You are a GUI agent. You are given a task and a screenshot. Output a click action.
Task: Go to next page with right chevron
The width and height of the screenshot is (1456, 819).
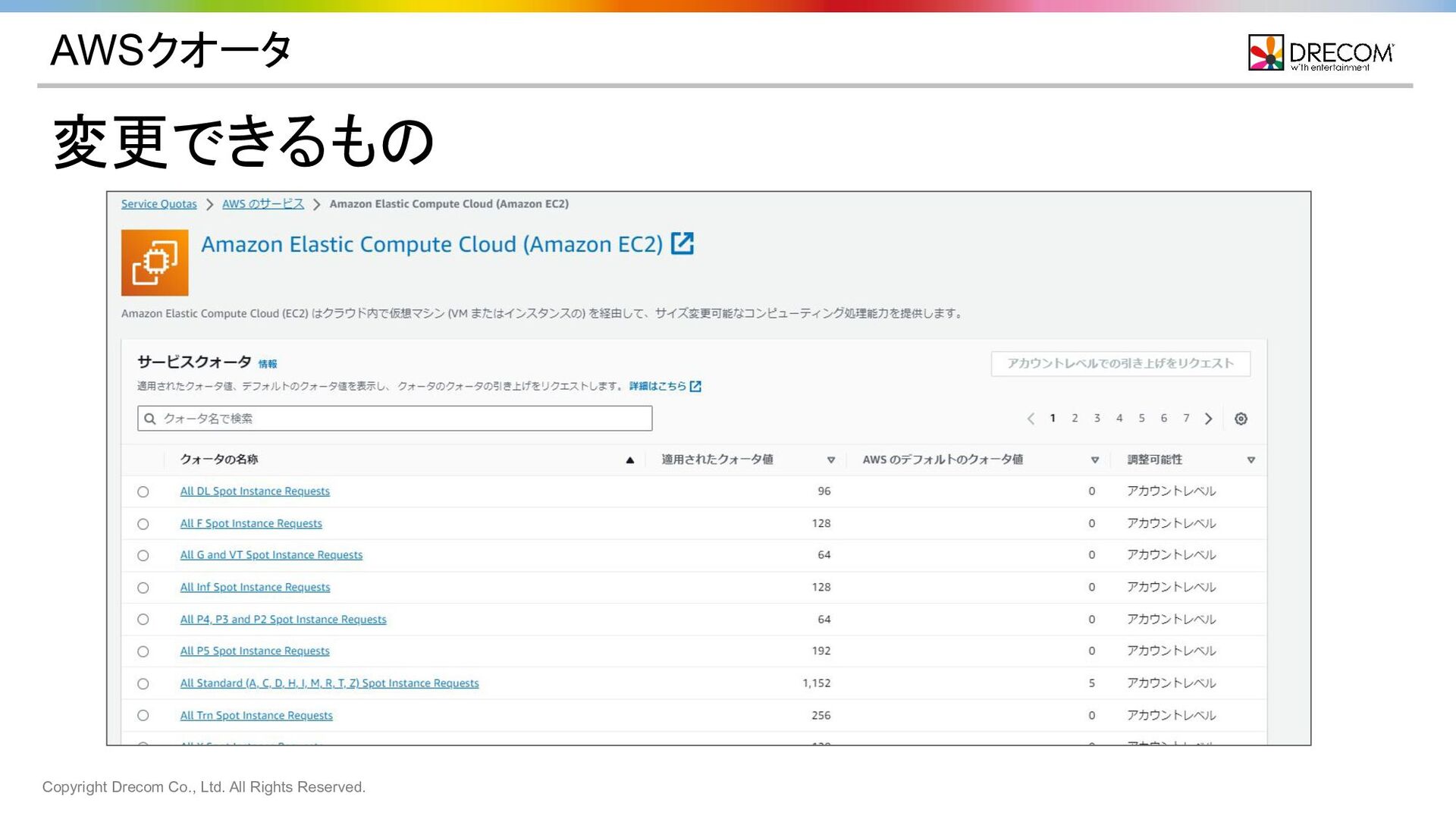pyautogui.click(x=1209, y=419)
